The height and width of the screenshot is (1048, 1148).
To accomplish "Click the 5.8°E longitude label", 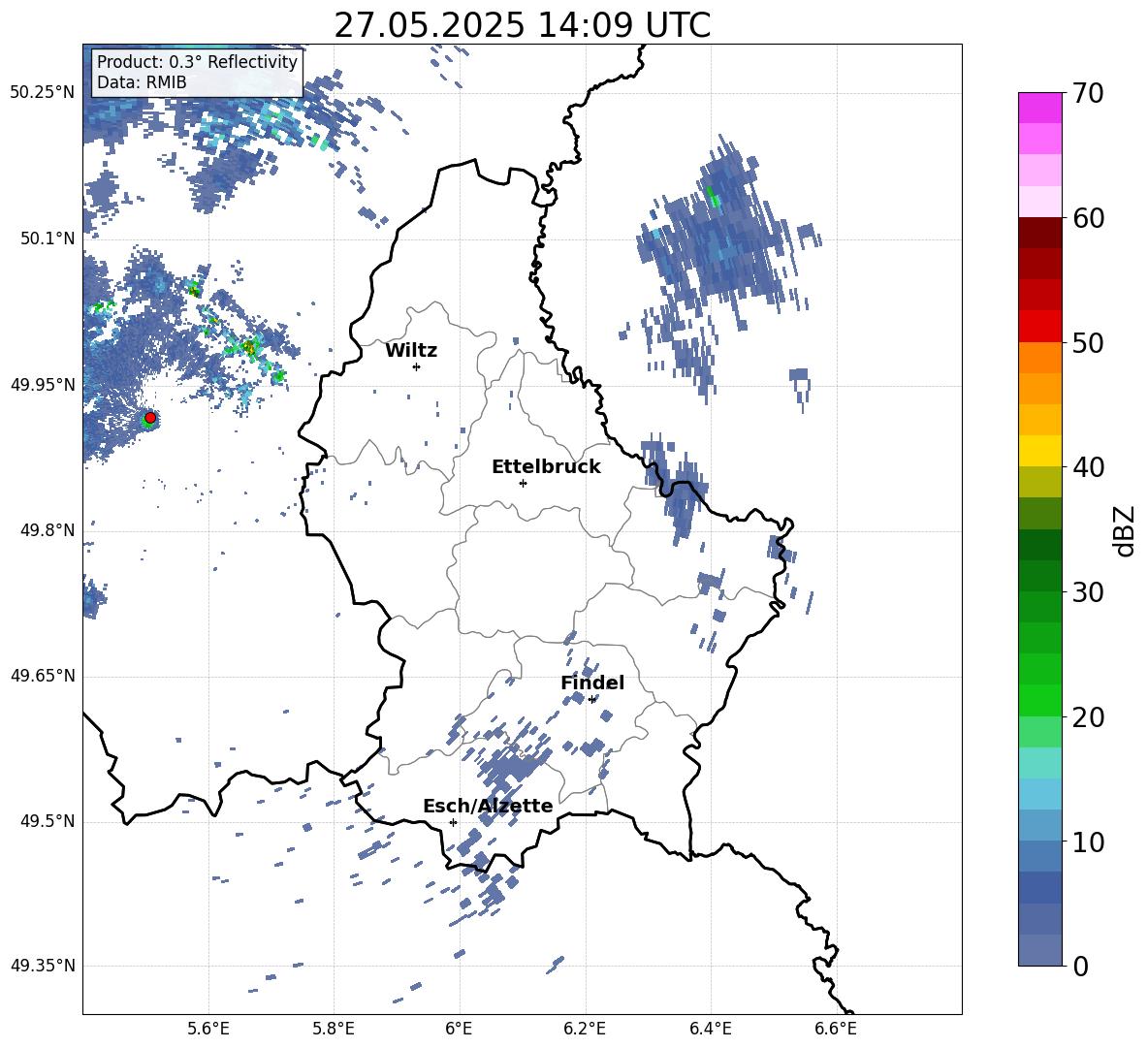I will point(334,1029).
